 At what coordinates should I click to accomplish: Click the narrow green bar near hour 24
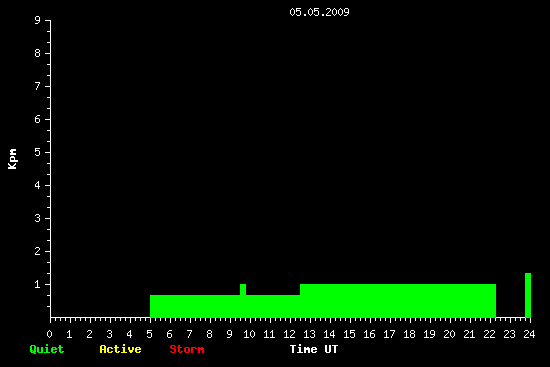pyautogui.click(x=528, y=295)
